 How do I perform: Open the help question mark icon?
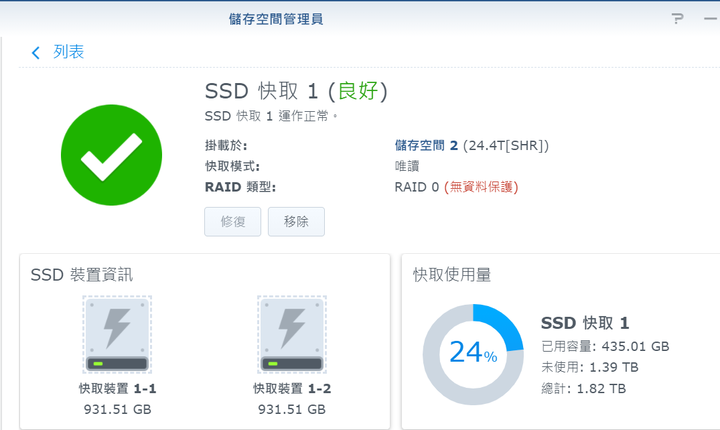tap(677, 19)
